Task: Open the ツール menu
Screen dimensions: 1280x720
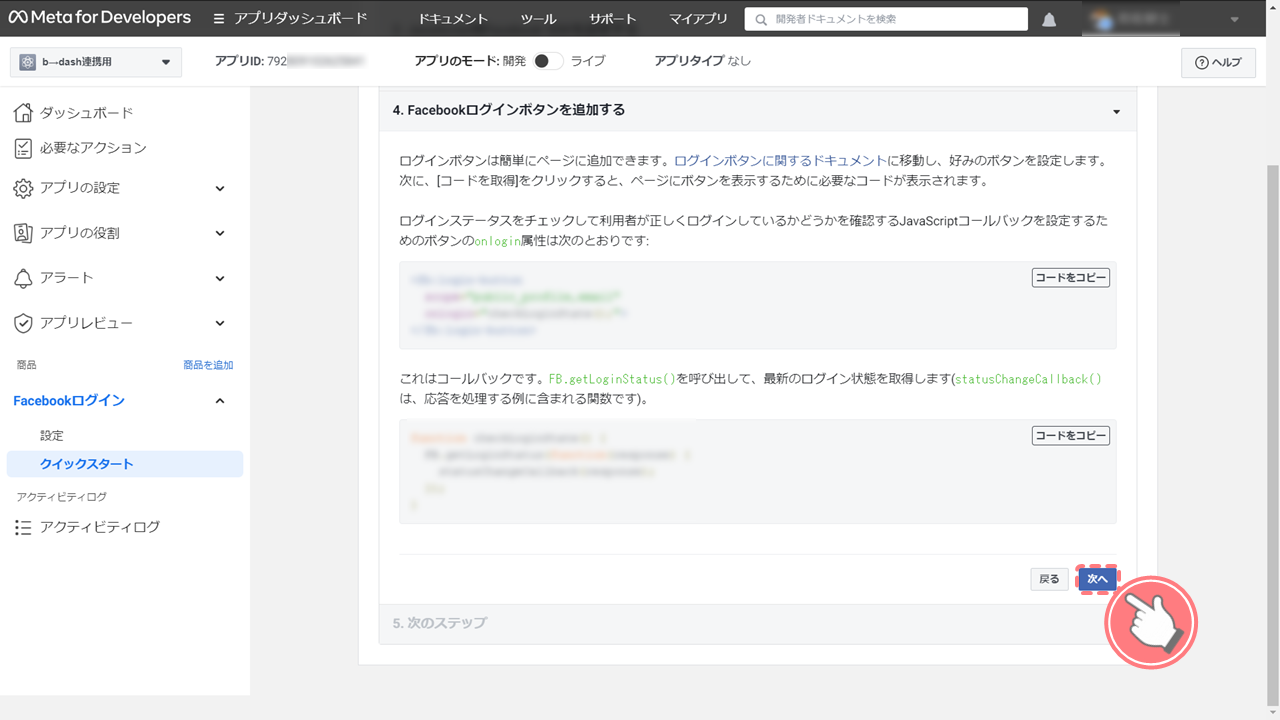Action: click(539, 19)
